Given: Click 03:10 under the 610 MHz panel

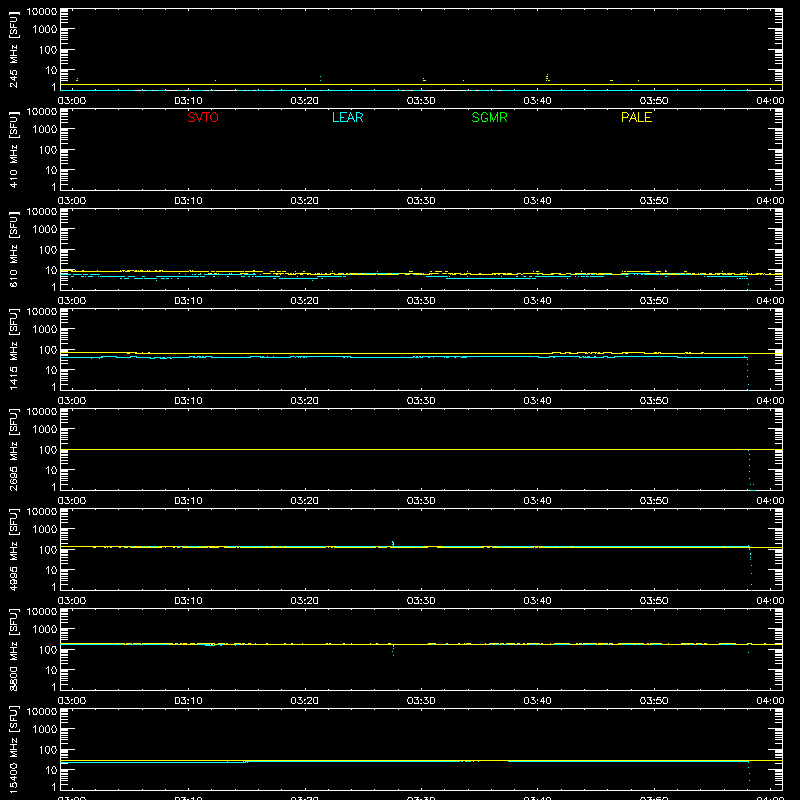Looking at the screenshot, I should [188, 301].
